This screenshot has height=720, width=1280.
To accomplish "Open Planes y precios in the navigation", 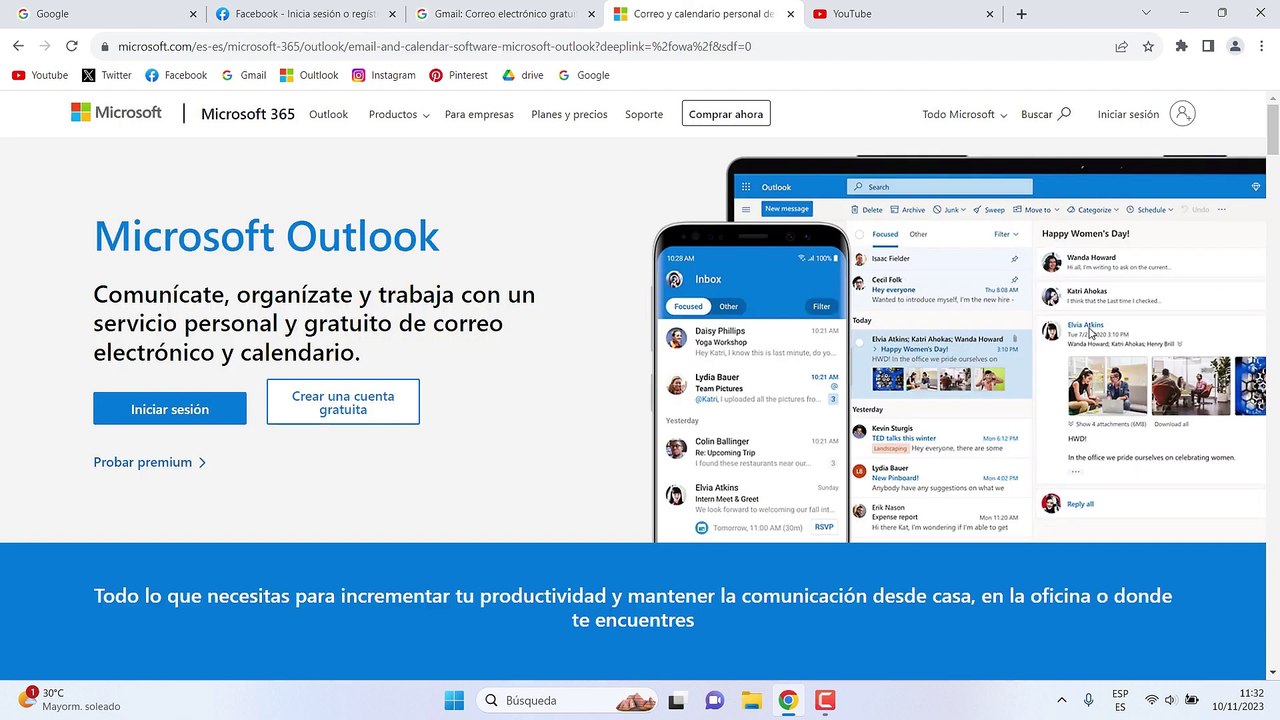I will click(569, 114).
